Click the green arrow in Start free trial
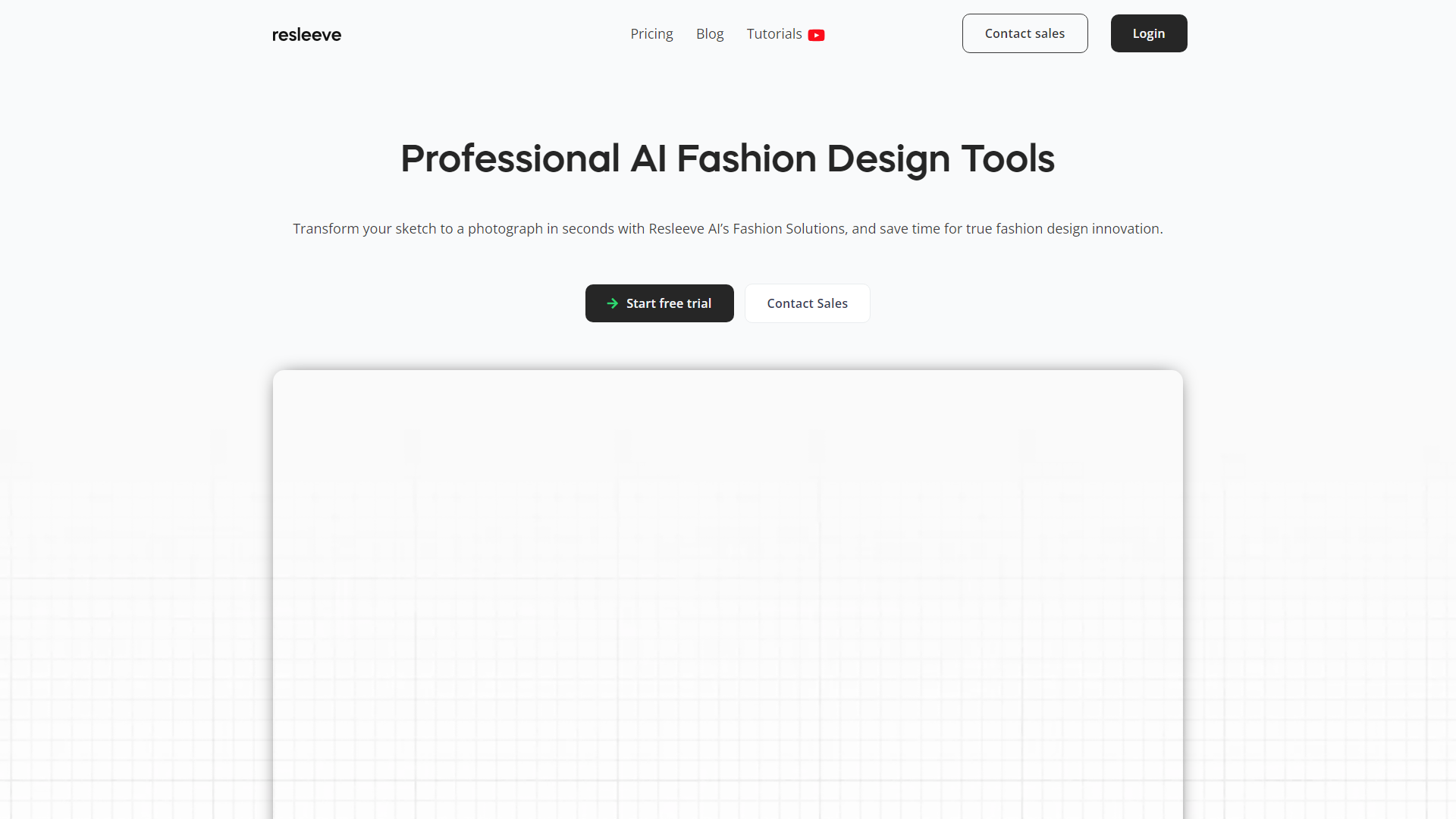This screenshot has height=819, width=1456. pyautogui.click(x=612, y=303)
